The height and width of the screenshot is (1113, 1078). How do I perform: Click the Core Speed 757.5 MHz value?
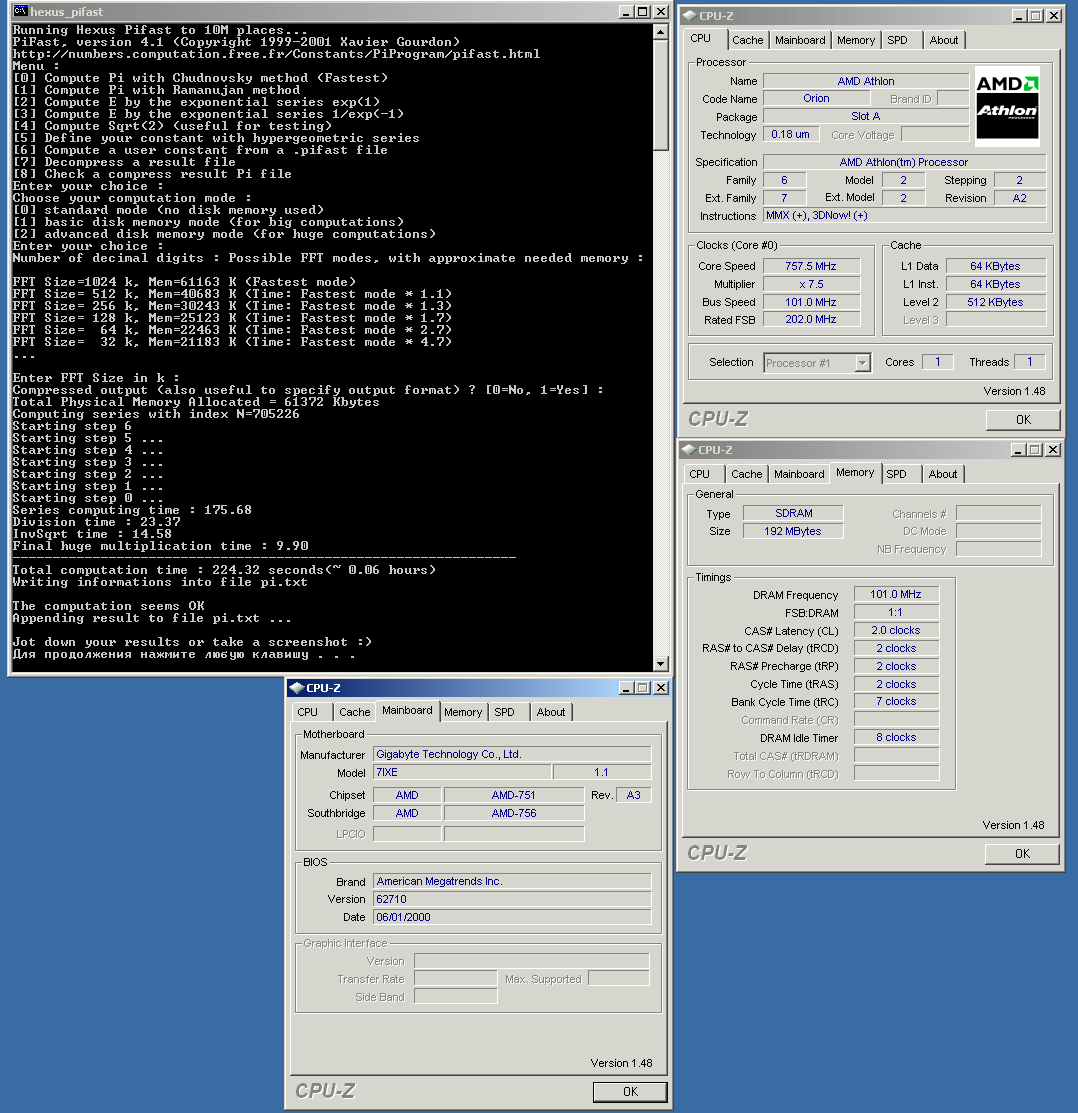tap(811, 266)
